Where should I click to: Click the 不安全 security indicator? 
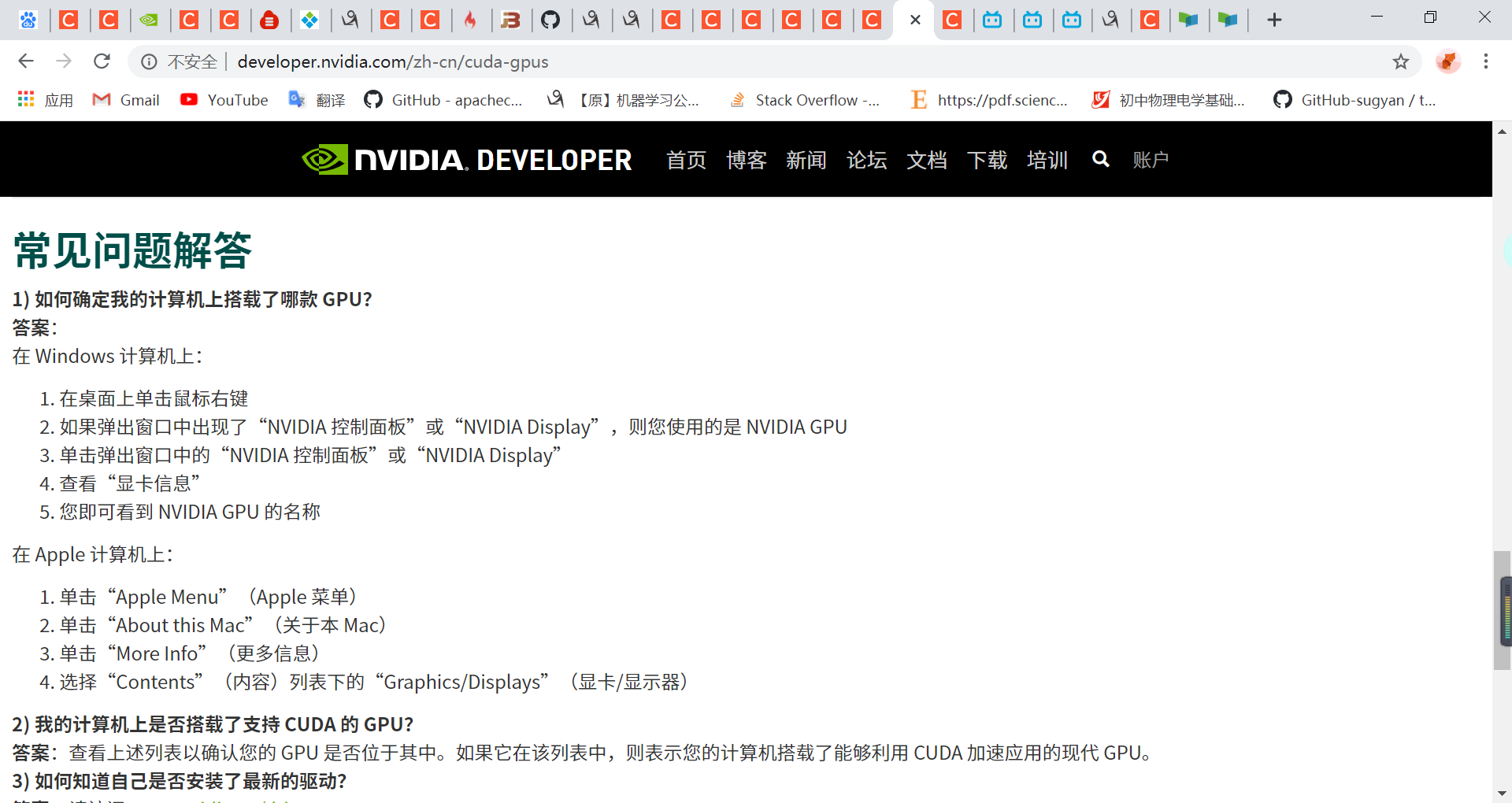pyautogui.click(x=191, y=61)
